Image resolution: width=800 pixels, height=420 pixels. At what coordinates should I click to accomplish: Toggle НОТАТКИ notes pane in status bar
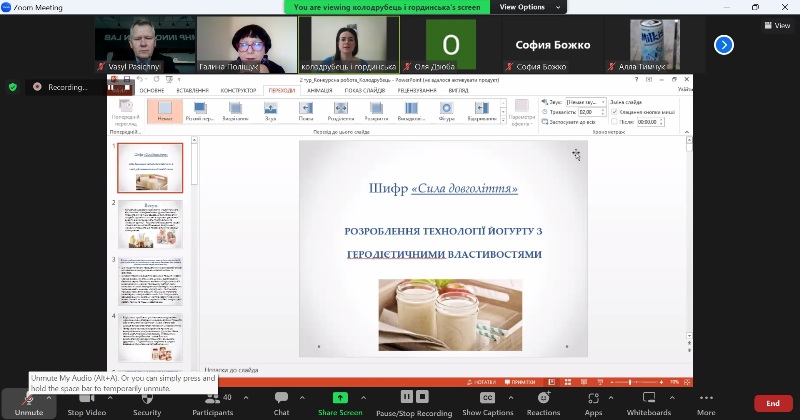pos(481,382)
